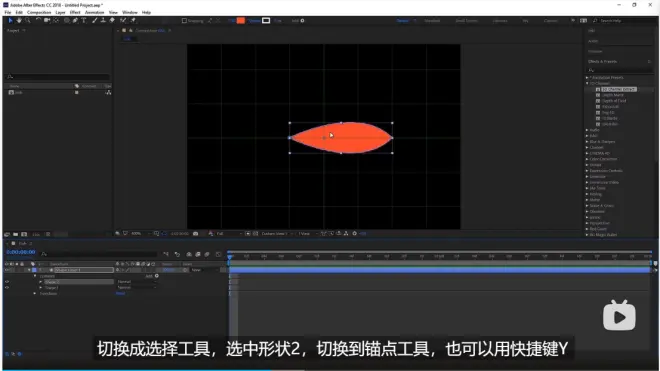Screen dimensions: 660x371
Task: Click the blue Reset link under Transform
Action: tap(120, 294)
